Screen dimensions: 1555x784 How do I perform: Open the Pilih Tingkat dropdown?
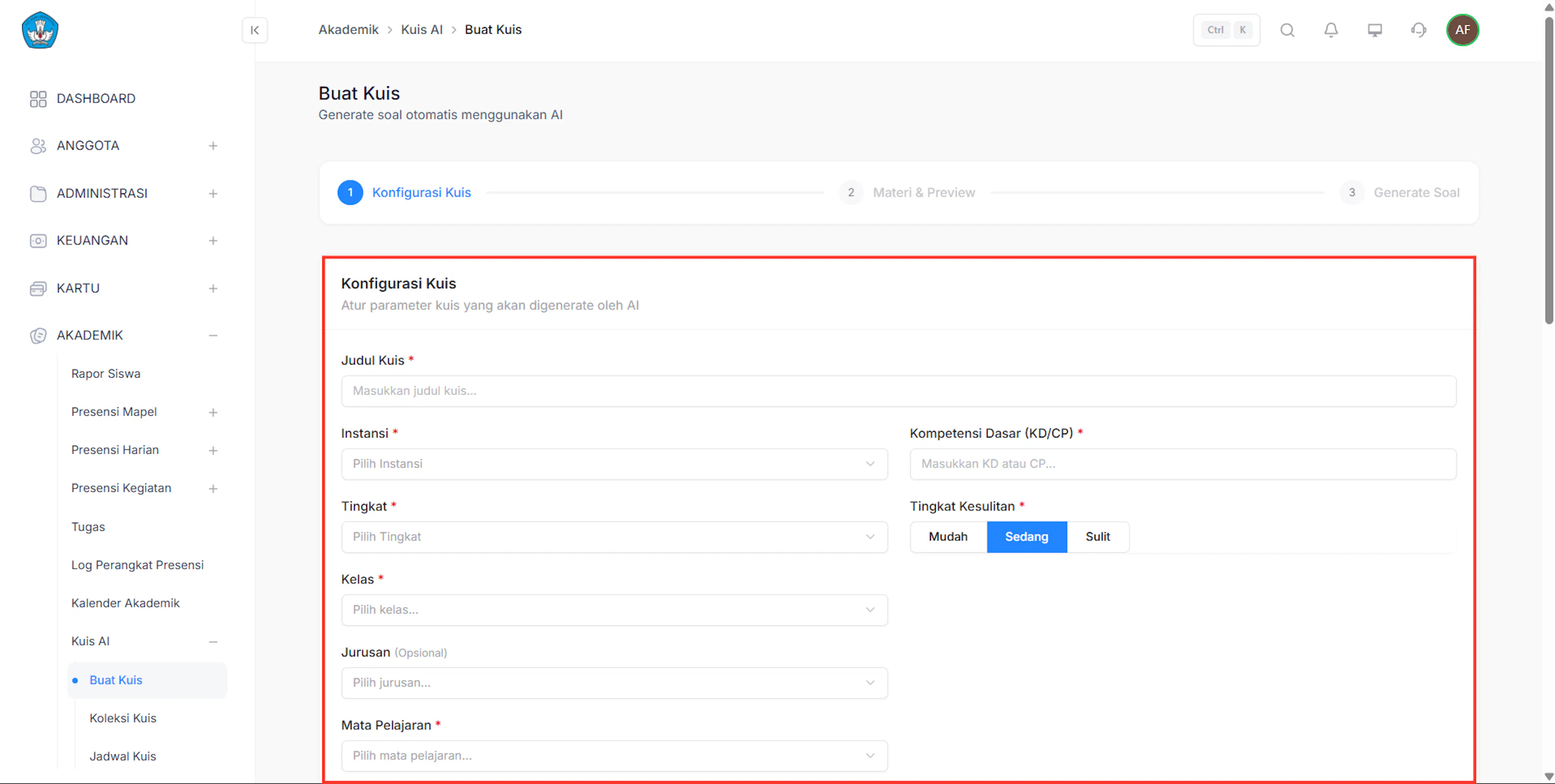614,537
